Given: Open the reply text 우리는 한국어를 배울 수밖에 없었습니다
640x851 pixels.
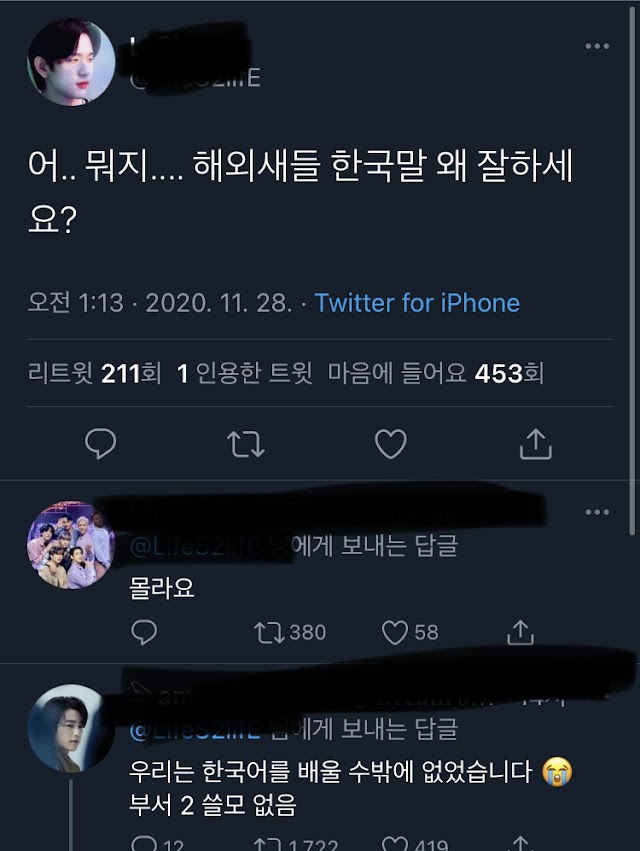Looking at the screenshot, I should click(x=331, y=771).
